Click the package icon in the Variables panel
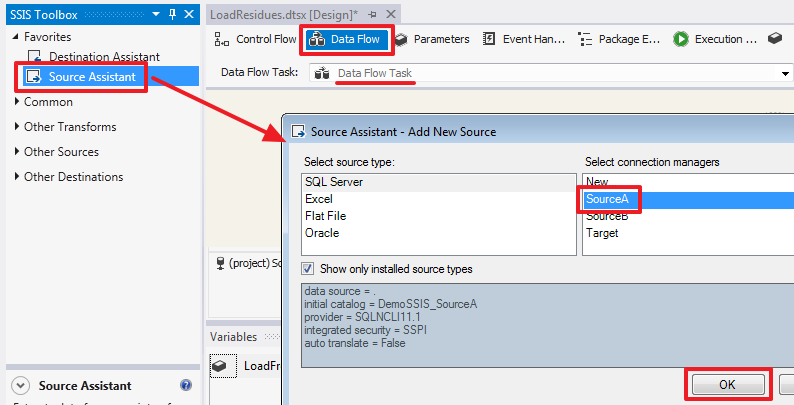This screenshot has width=794, height=405. tap(219, 366)
